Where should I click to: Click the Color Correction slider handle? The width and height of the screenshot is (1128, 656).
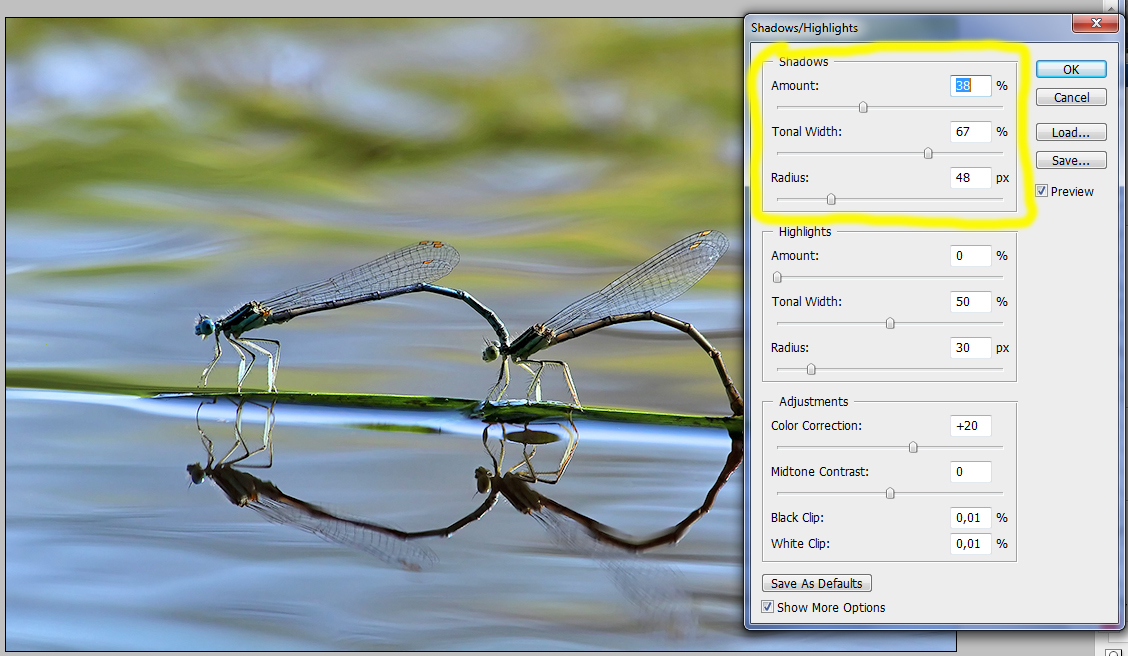point(913,448)
